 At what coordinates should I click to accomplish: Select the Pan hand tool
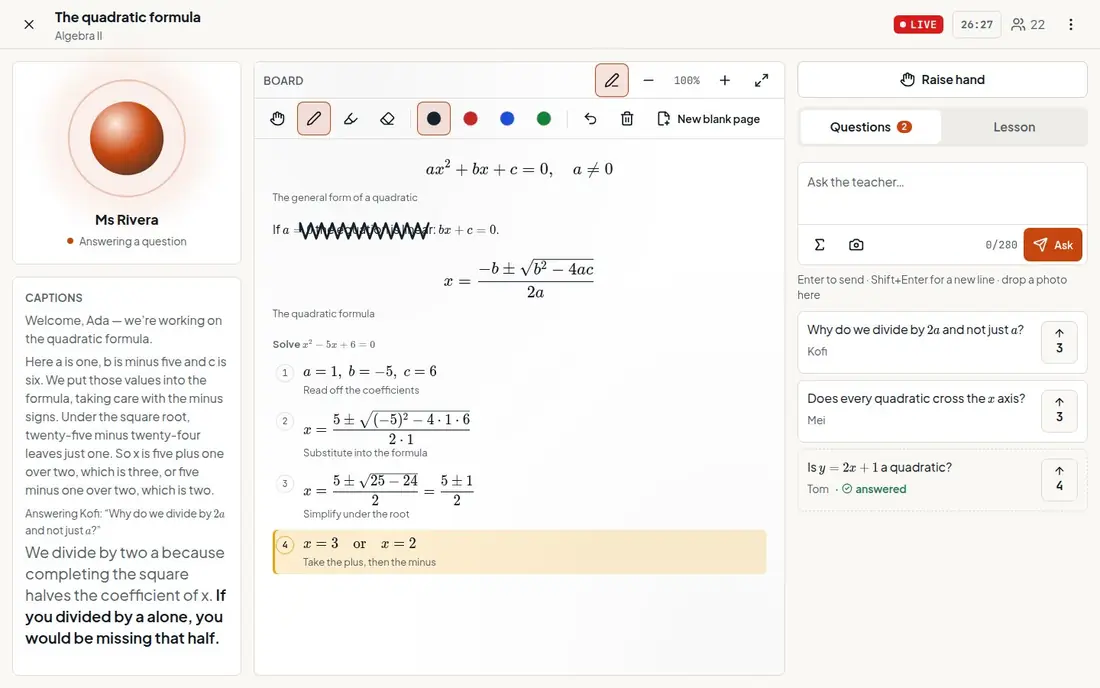click(278, 119)
